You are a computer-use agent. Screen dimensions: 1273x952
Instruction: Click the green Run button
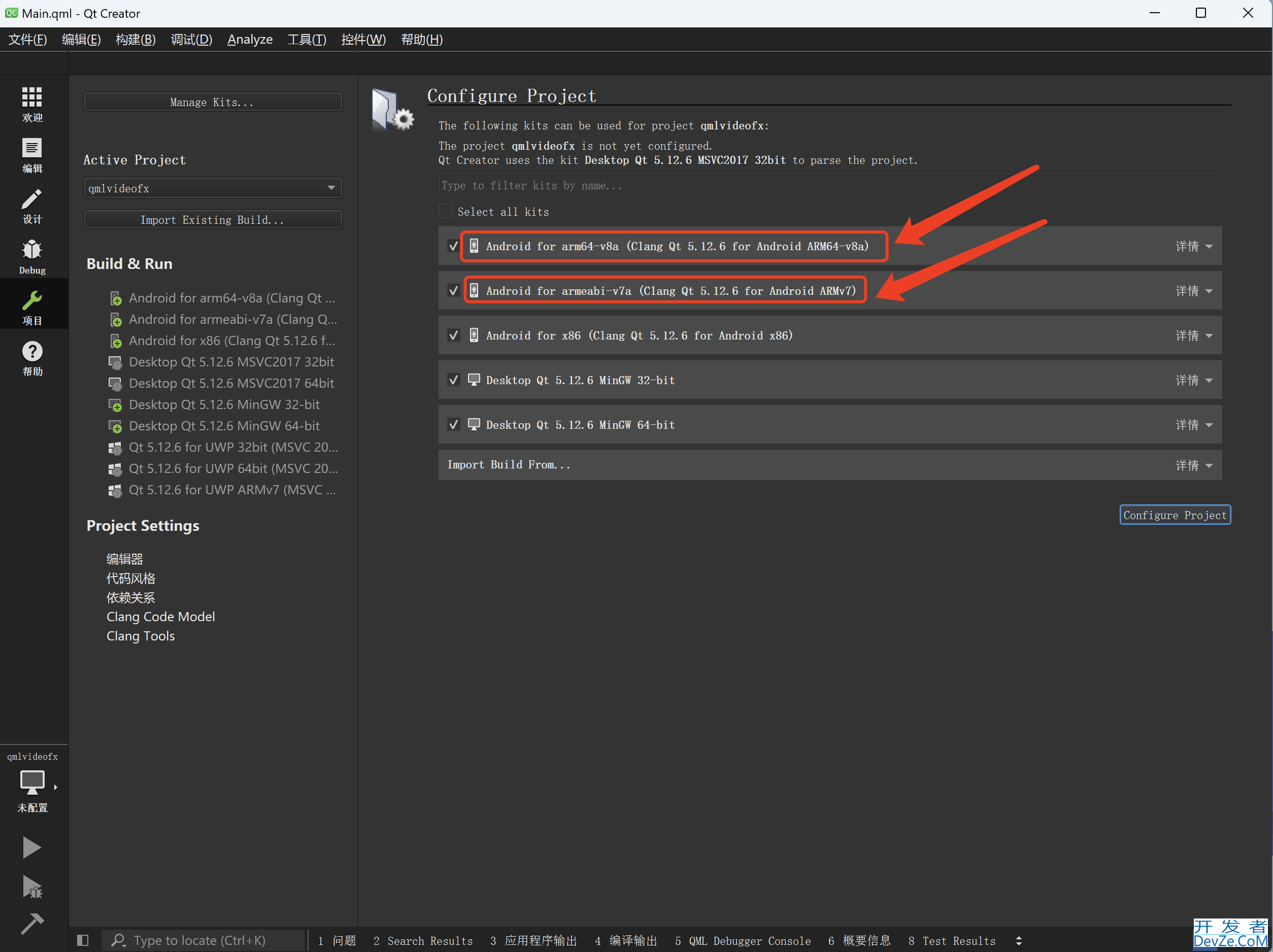[x=31, y=847]
